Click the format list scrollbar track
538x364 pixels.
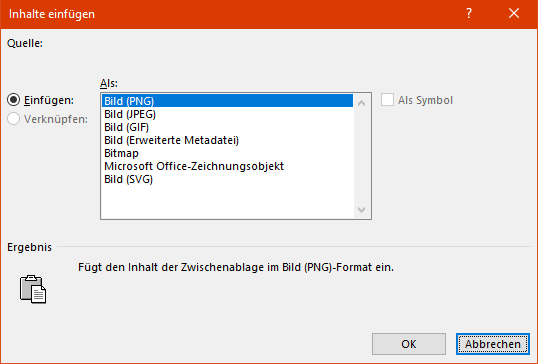click(x=361, y=156)
